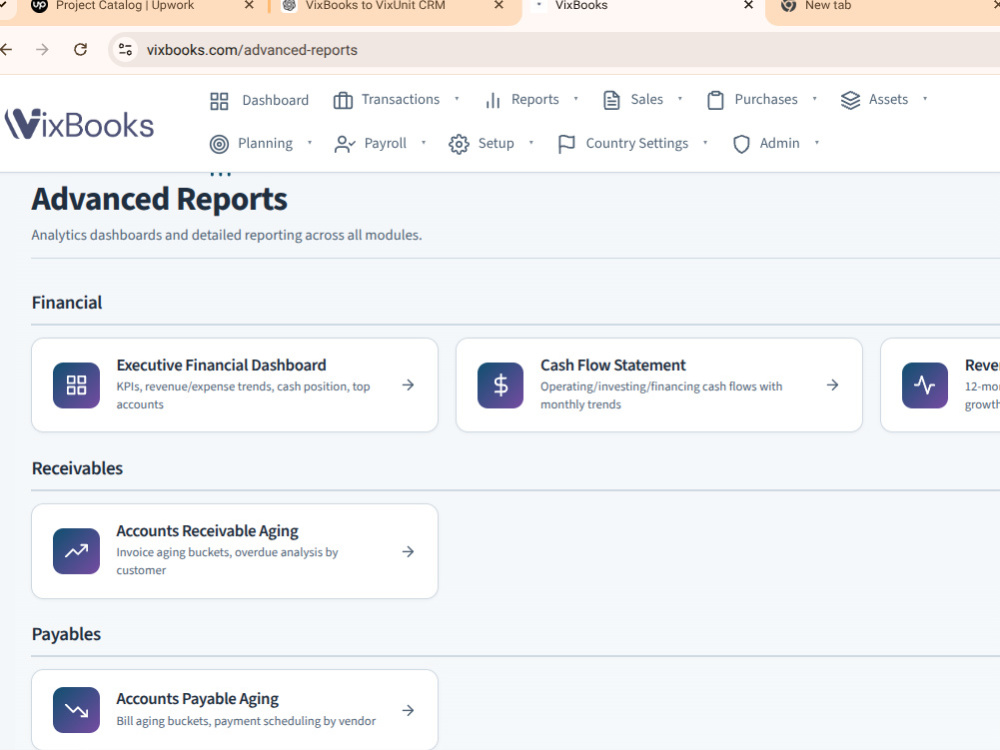Click the Transactions briefcase icon
This screenshot has height=750, width=1000.
(342, 100)
